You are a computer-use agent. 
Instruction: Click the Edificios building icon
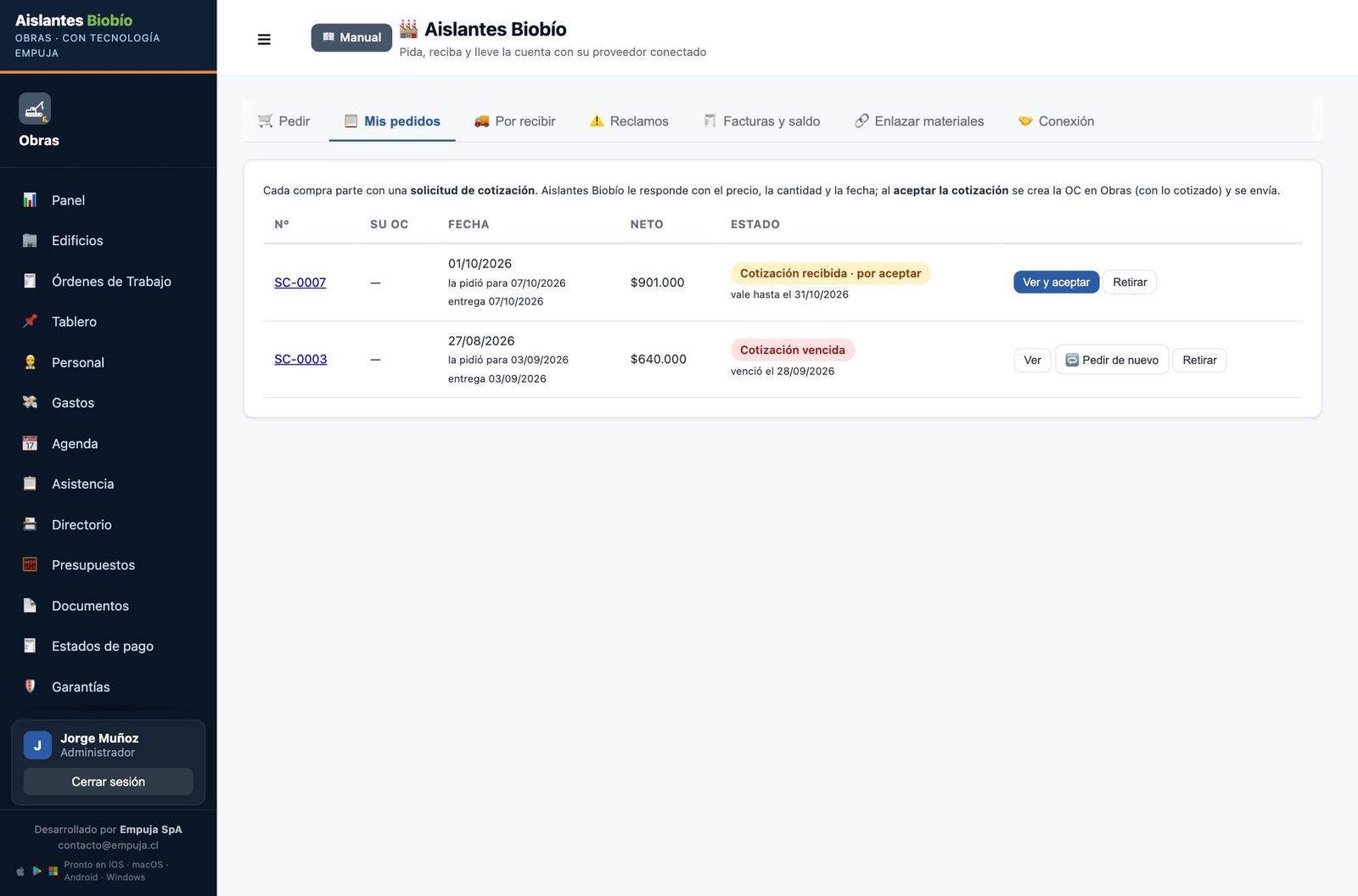30,240
